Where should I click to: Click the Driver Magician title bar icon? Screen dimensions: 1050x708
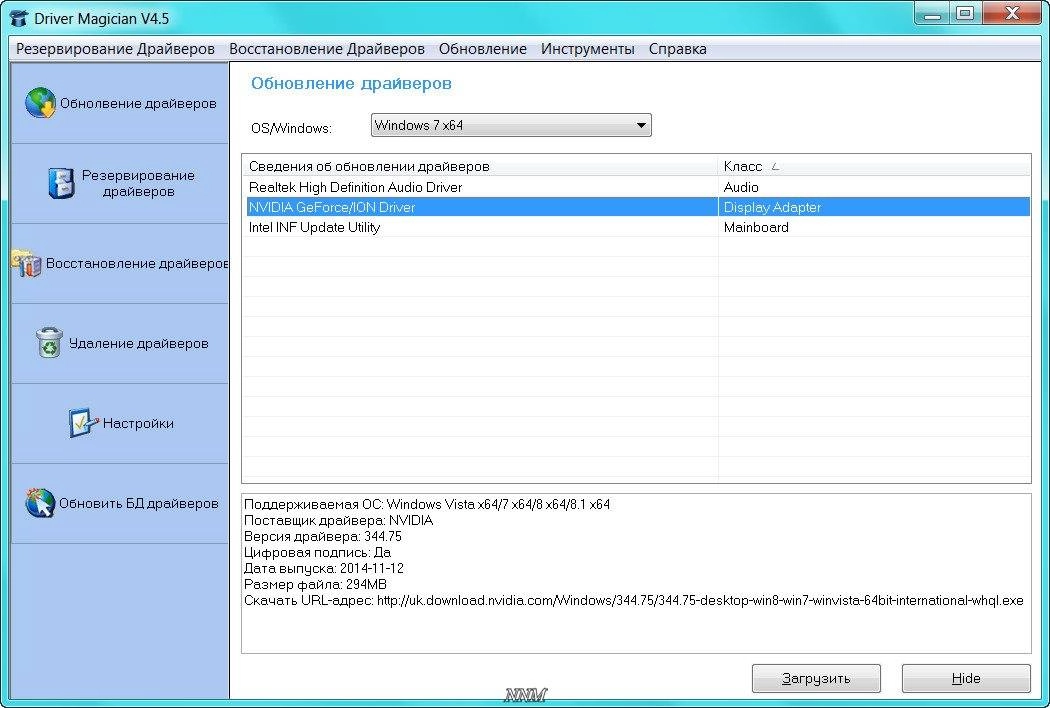point(19,18)
